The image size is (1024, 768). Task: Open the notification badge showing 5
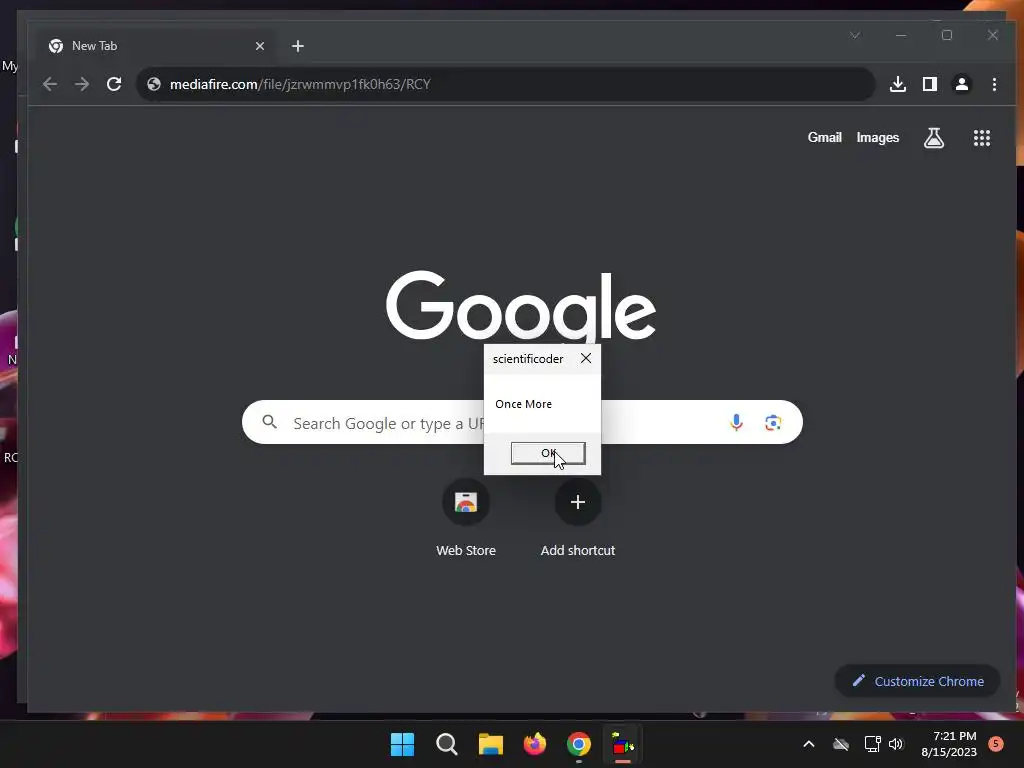pyautogui.click(x=996, y=743)
